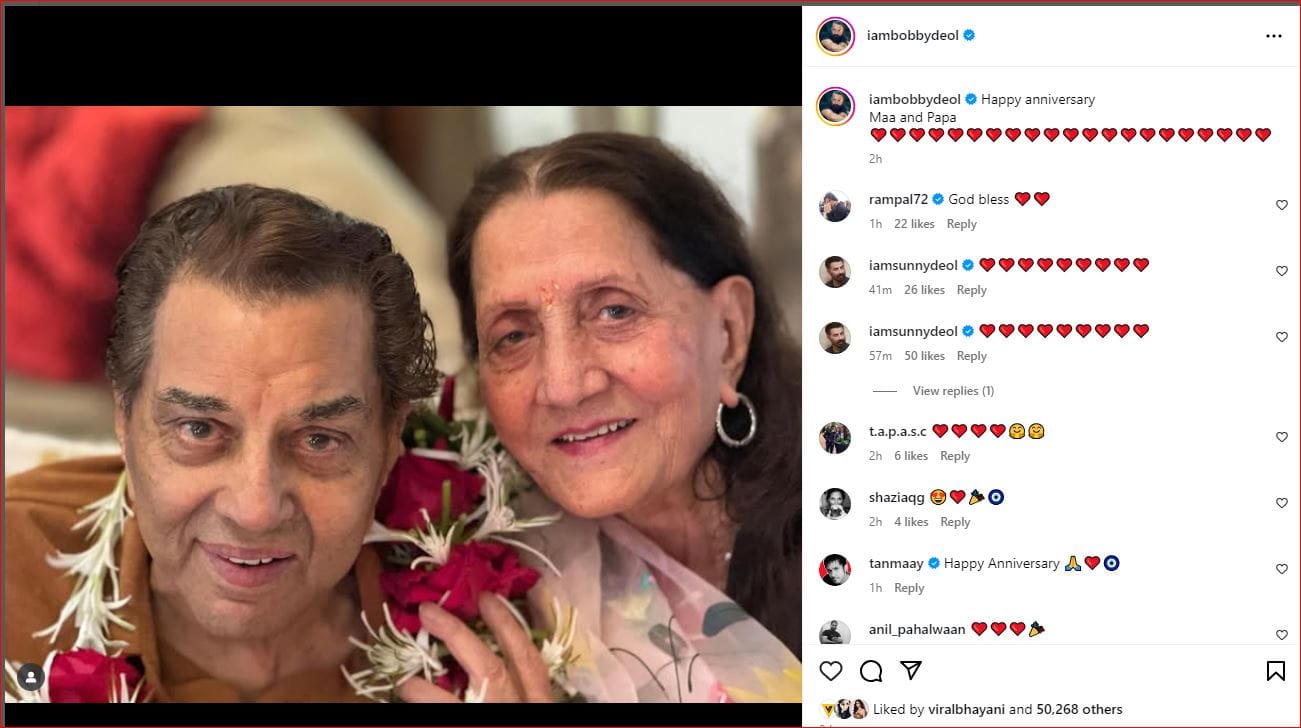Open viralbhayani's profile from liked-by line
Image resolution: width=1301 pixels, height=728 pixels.
[x=963, y=710]
